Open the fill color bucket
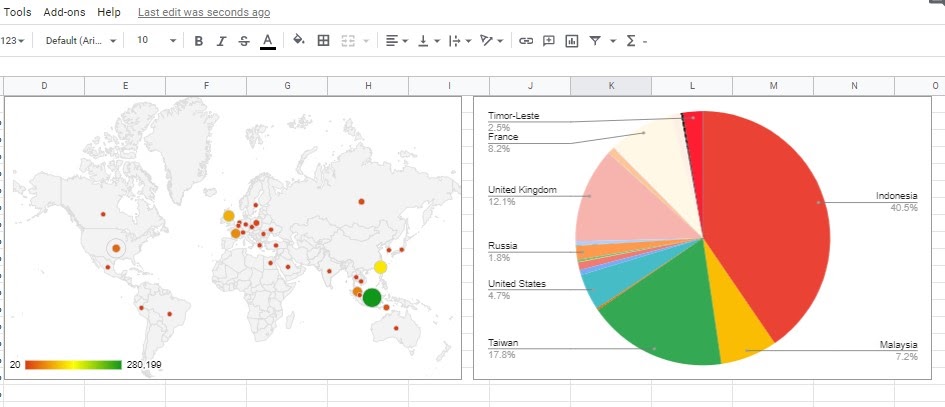This screenshot has width=945, height=407. 299,40
